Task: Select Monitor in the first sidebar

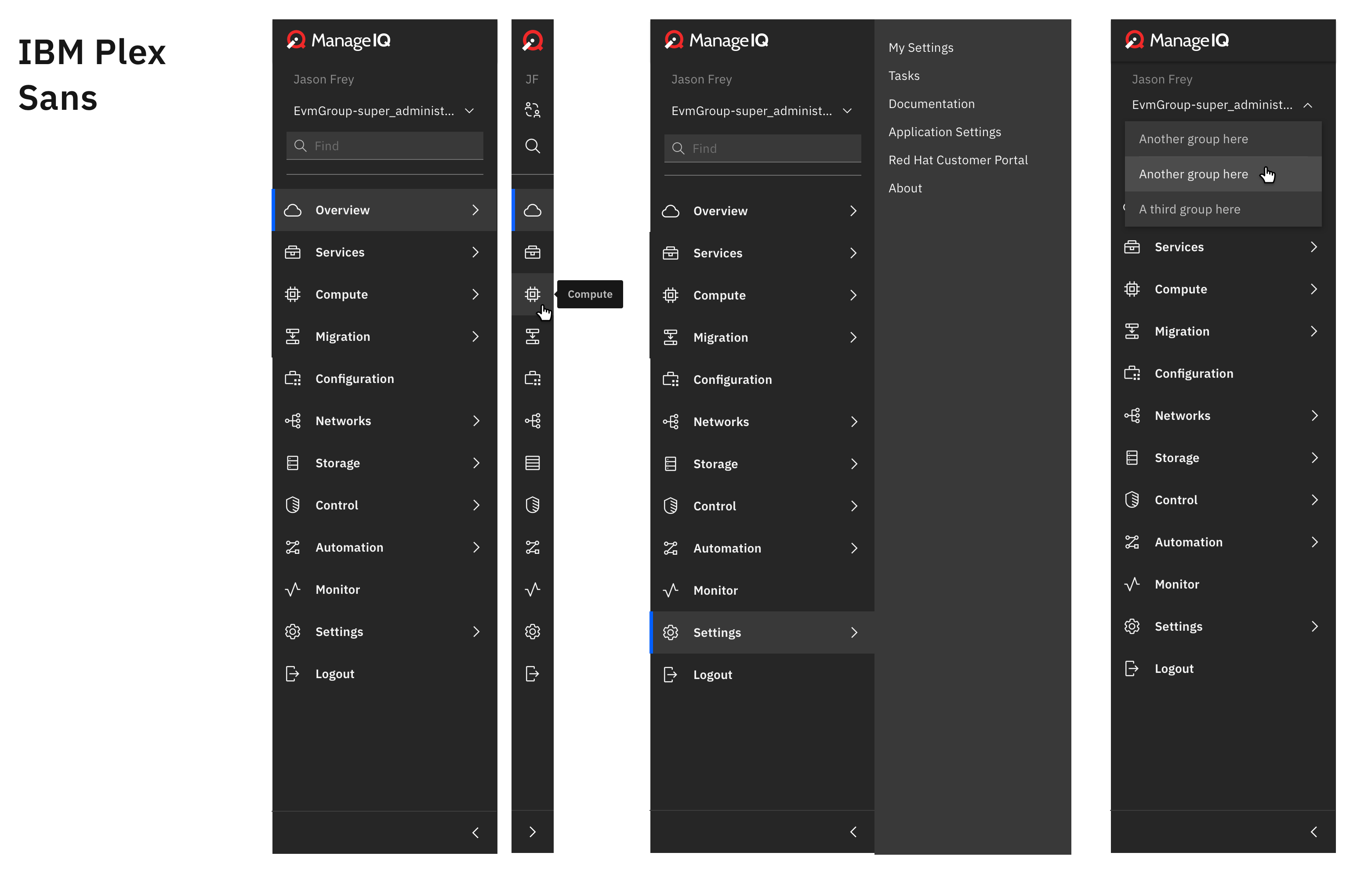Action: pyautogui.click(x=384, y=590)
